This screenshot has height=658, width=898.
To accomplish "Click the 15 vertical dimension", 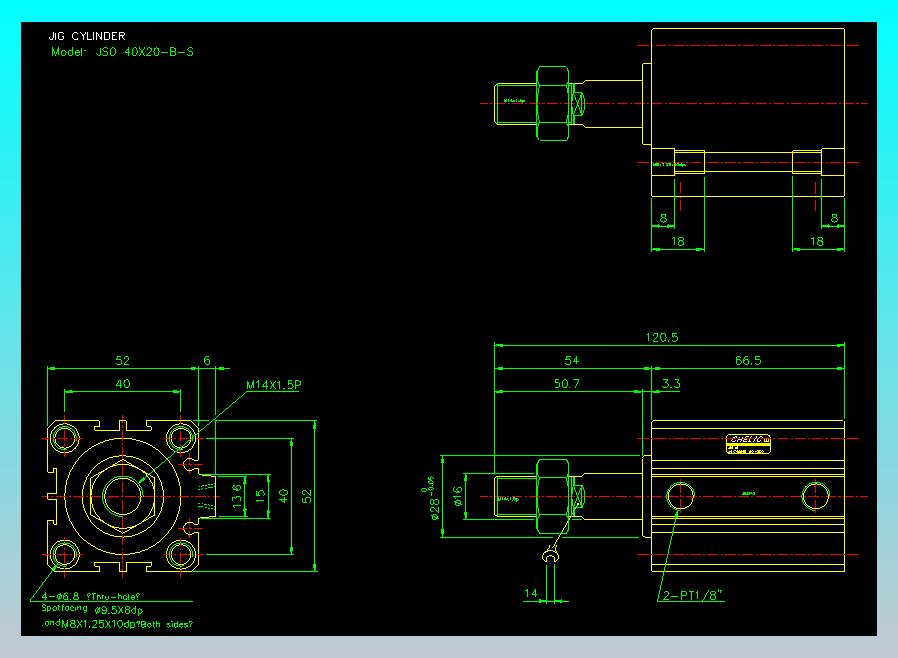I will [261, 496].
